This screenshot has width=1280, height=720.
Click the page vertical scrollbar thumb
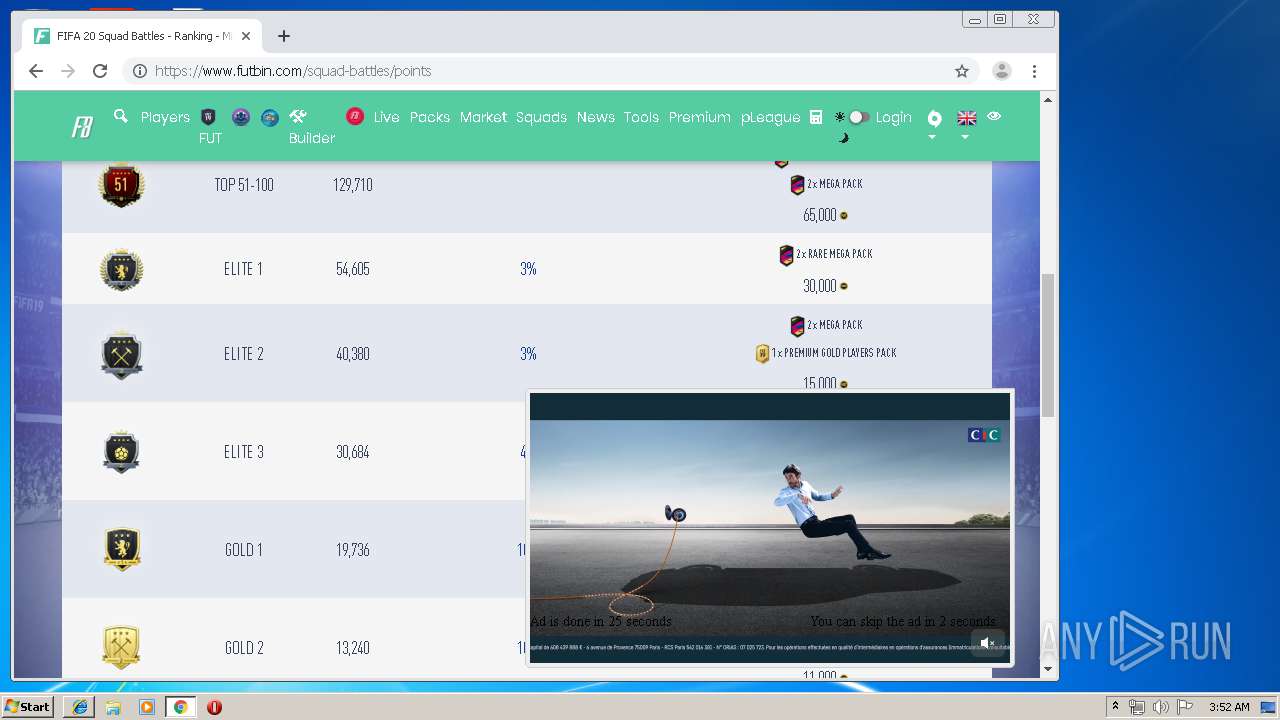coord(1048,345)
